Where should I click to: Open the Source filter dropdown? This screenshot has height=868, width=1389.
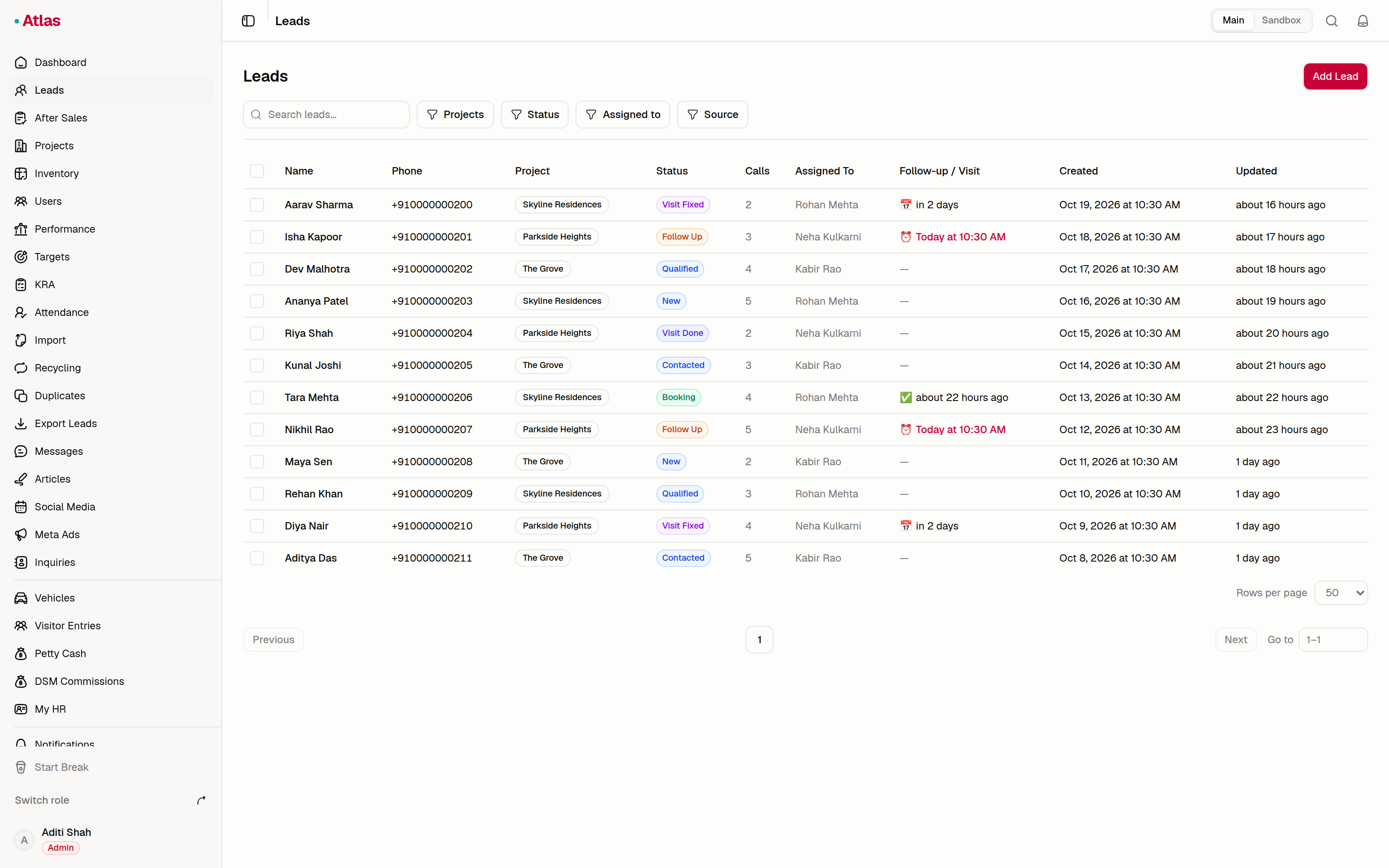point(712,115)
